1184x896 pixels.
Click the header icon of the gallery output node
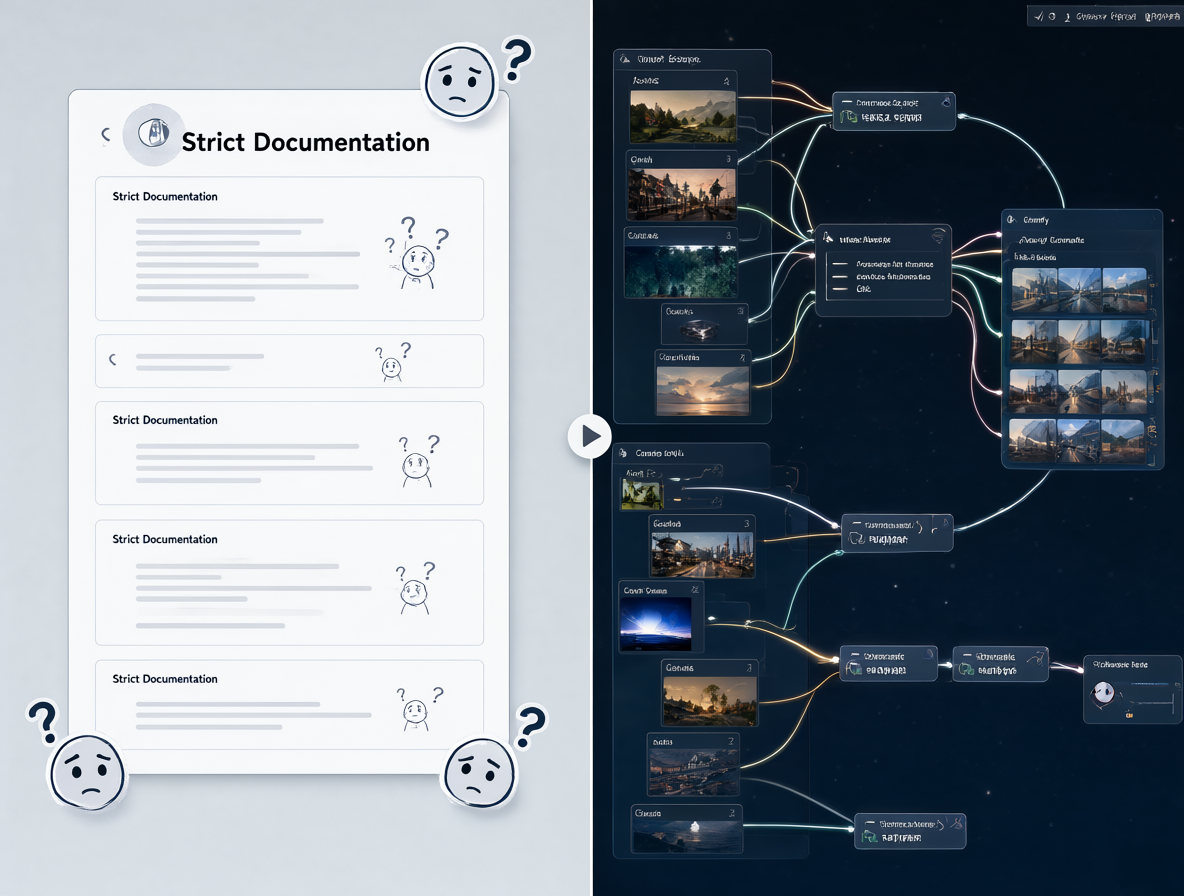(x=1012, y=220)
